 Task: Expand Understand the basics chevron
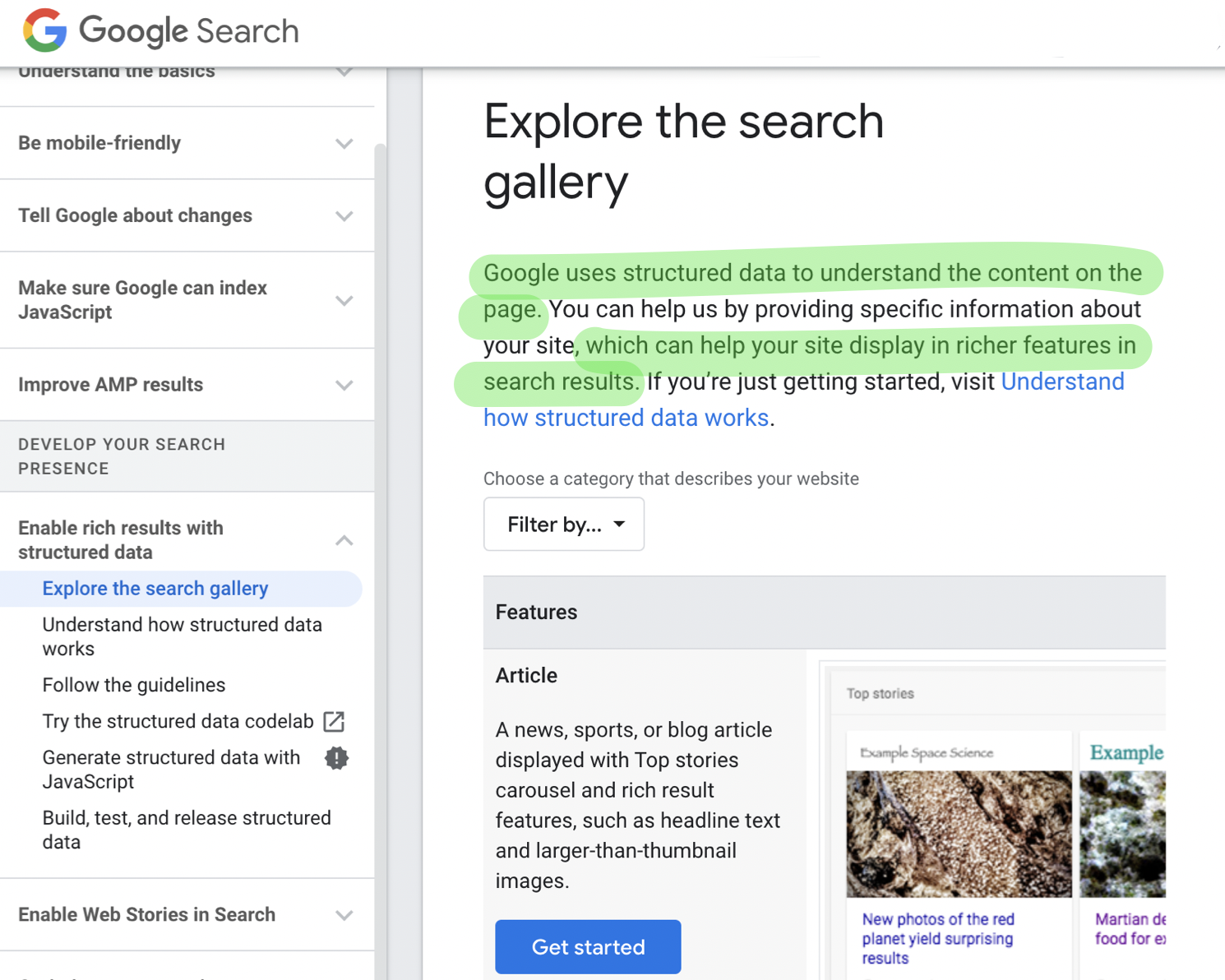(x=344, y=72)
